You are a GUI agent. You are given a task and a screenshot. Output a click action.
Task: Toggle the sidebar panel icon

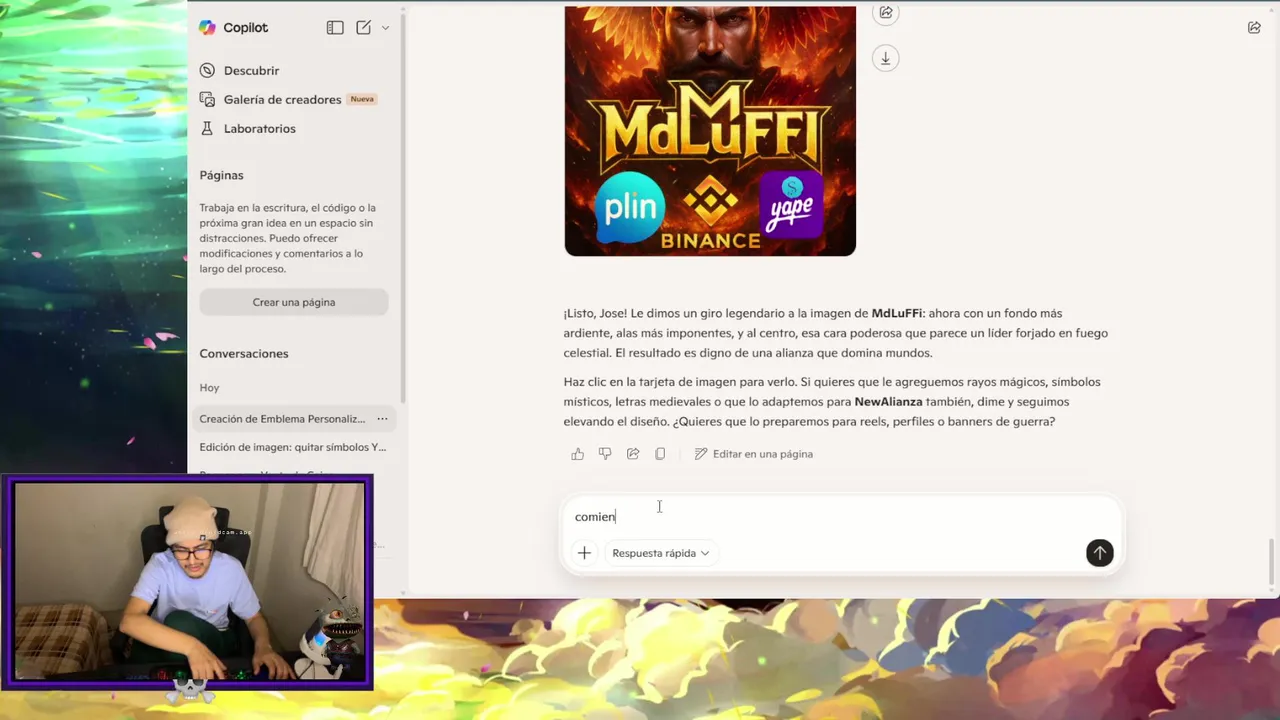pos(335,28)
